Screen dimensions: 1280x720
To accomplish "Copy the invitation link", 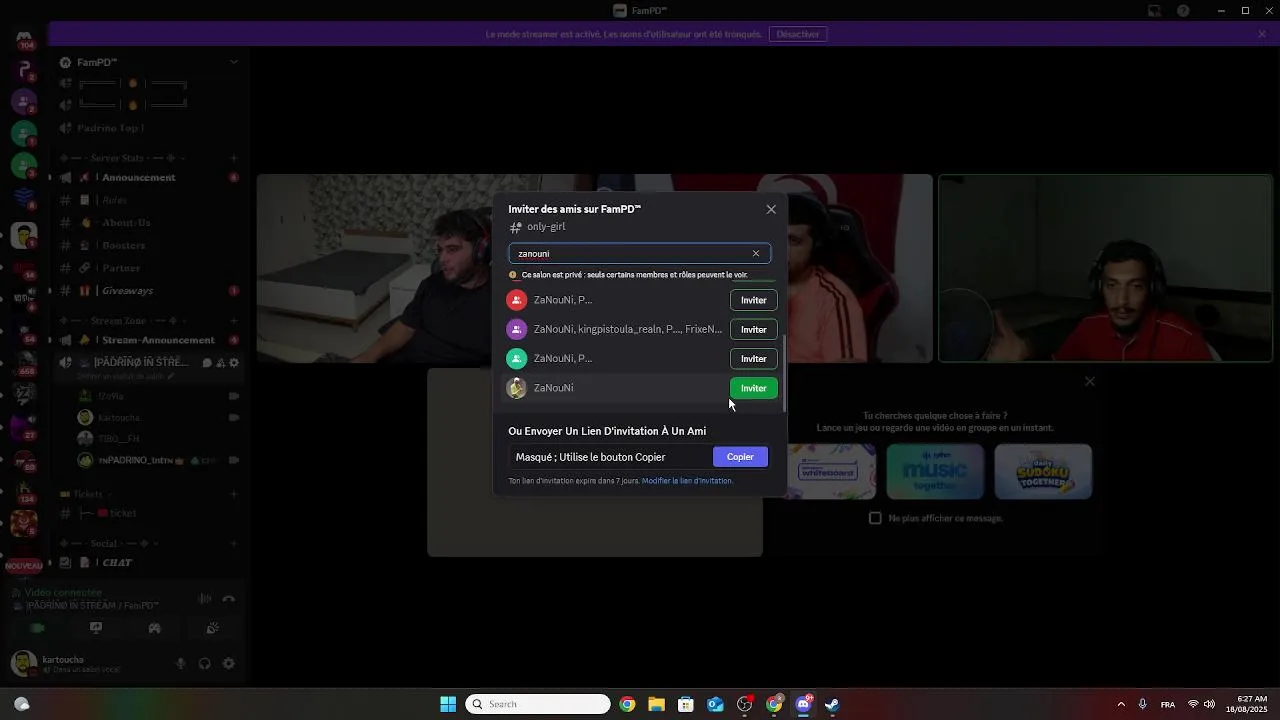I will point(740,457).
